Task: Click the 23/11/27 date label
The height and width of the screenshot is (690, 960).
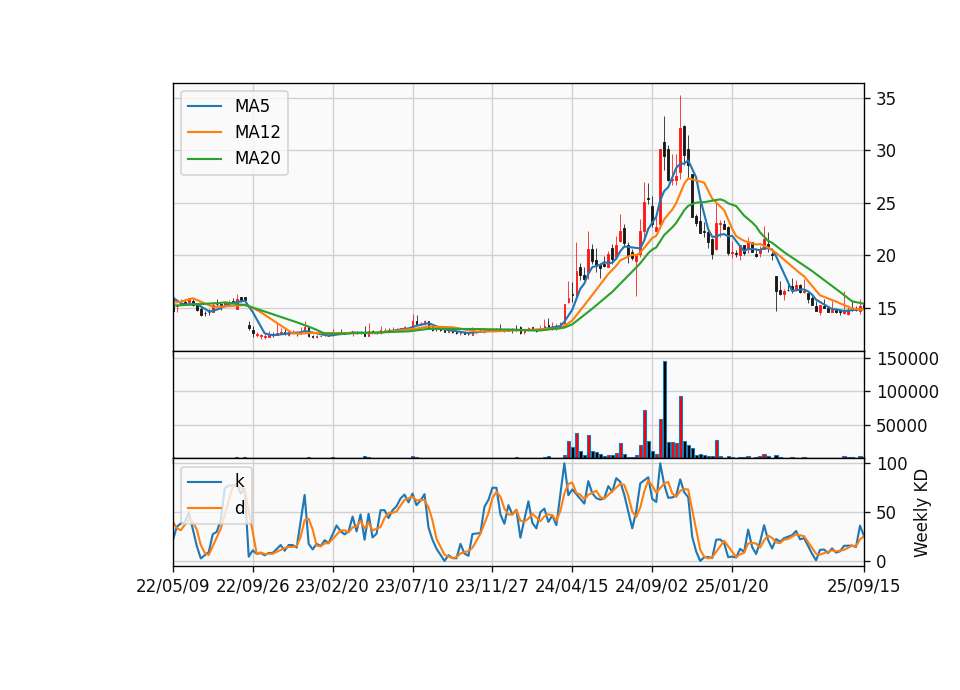Action: point(492,586)
